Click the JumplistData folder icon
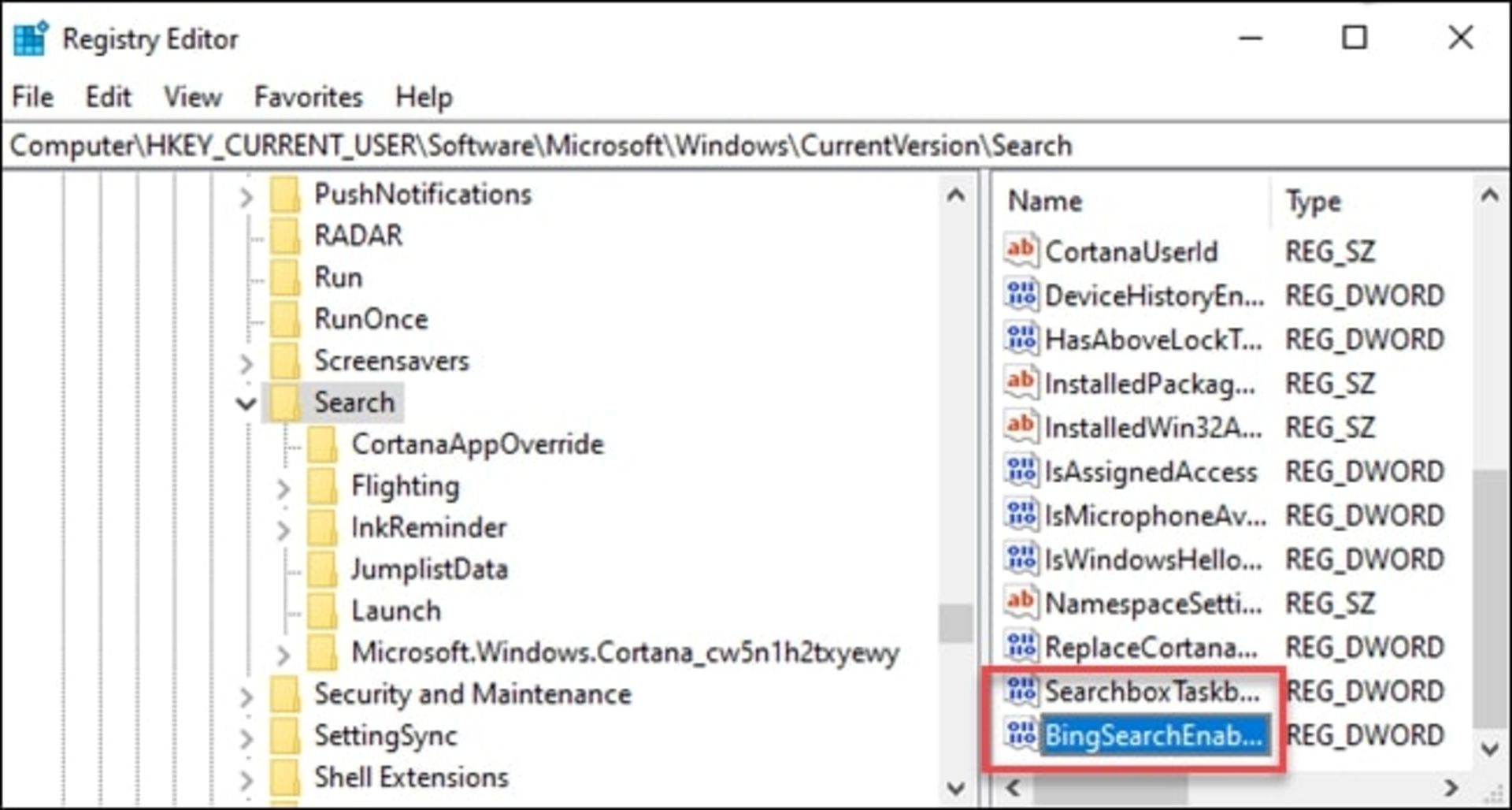This screenshot has width=1512, height=810. (x=322, y=570)
